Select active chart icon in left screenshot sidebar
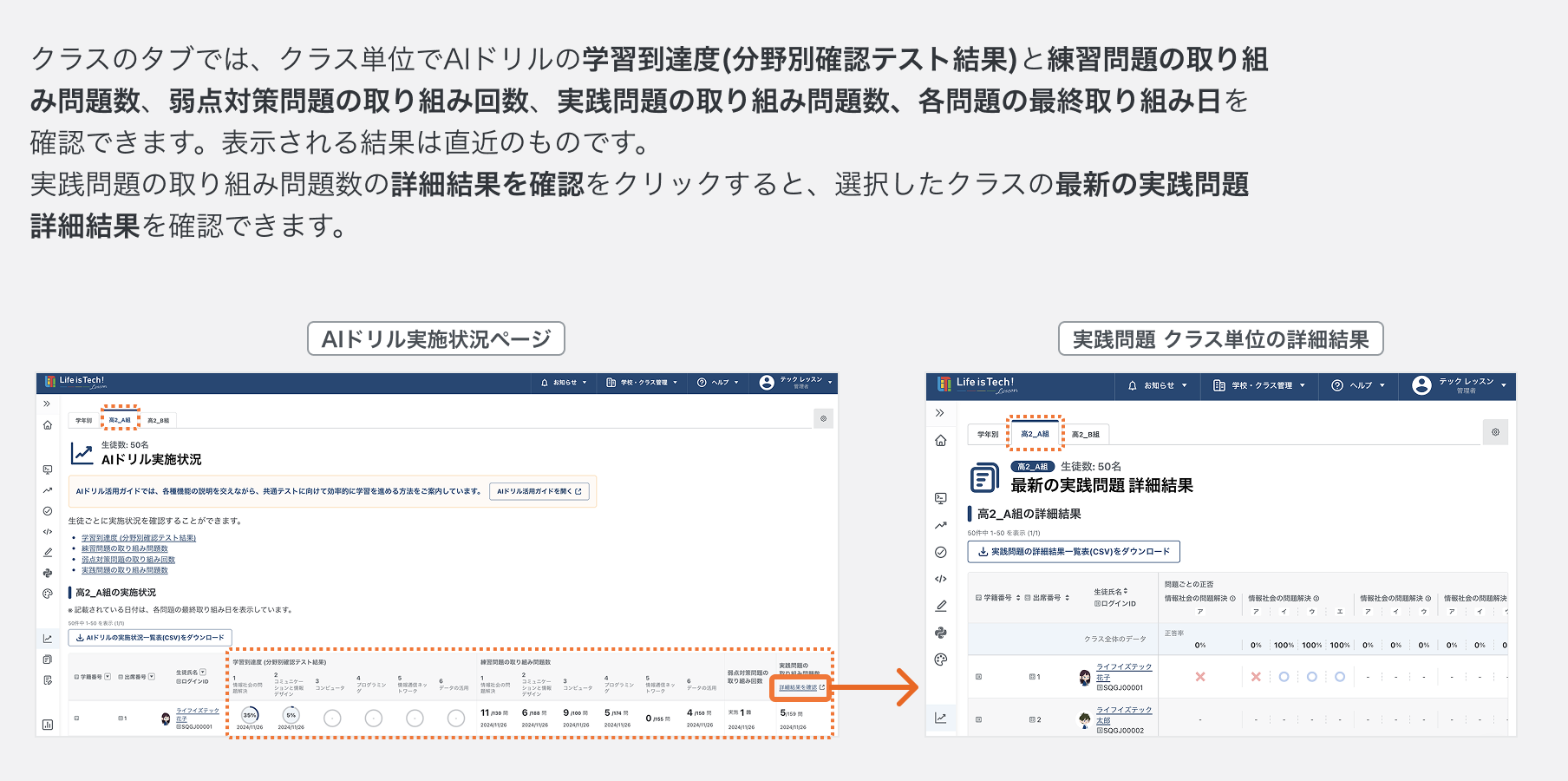This screenshot has height=781, width=1568. [48, 639]
